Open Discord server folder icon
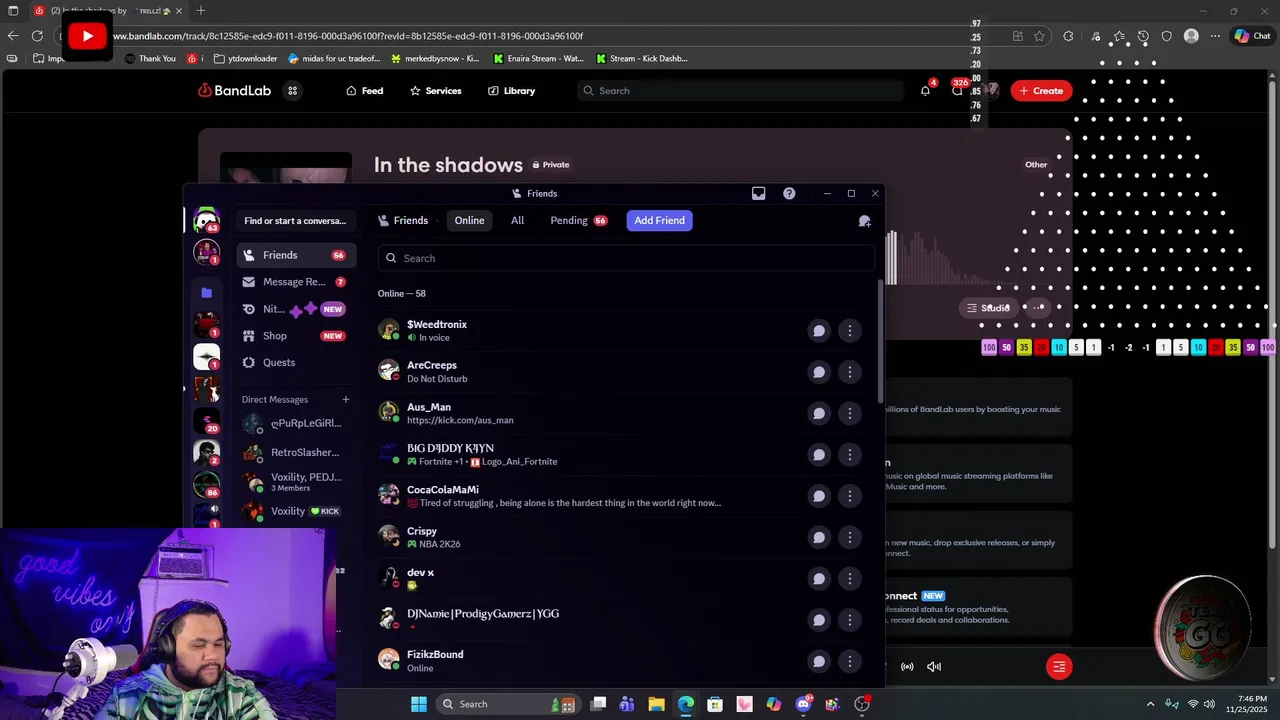This screenshot has height=720, width=1280. pyautogui.click(x=206, y=292)
